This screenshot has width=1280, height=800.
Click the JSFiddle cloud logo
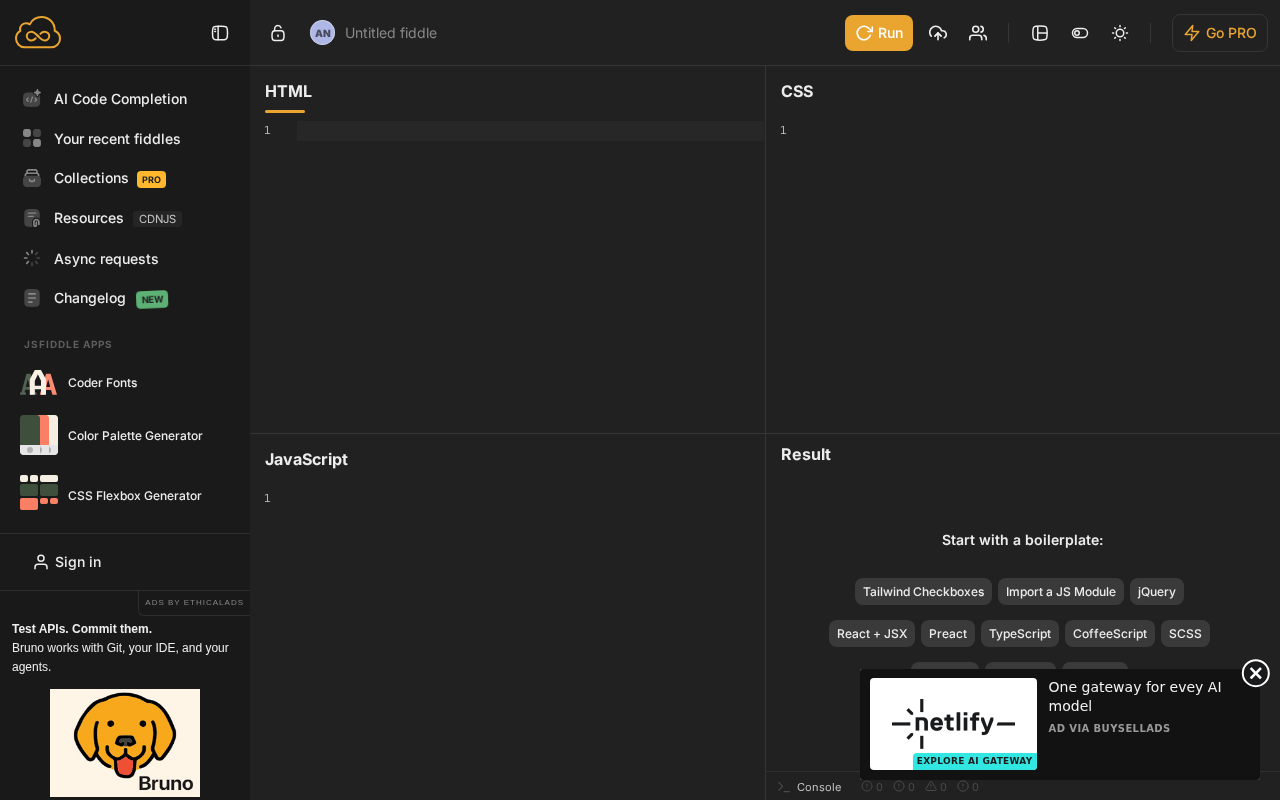[38, 33]
